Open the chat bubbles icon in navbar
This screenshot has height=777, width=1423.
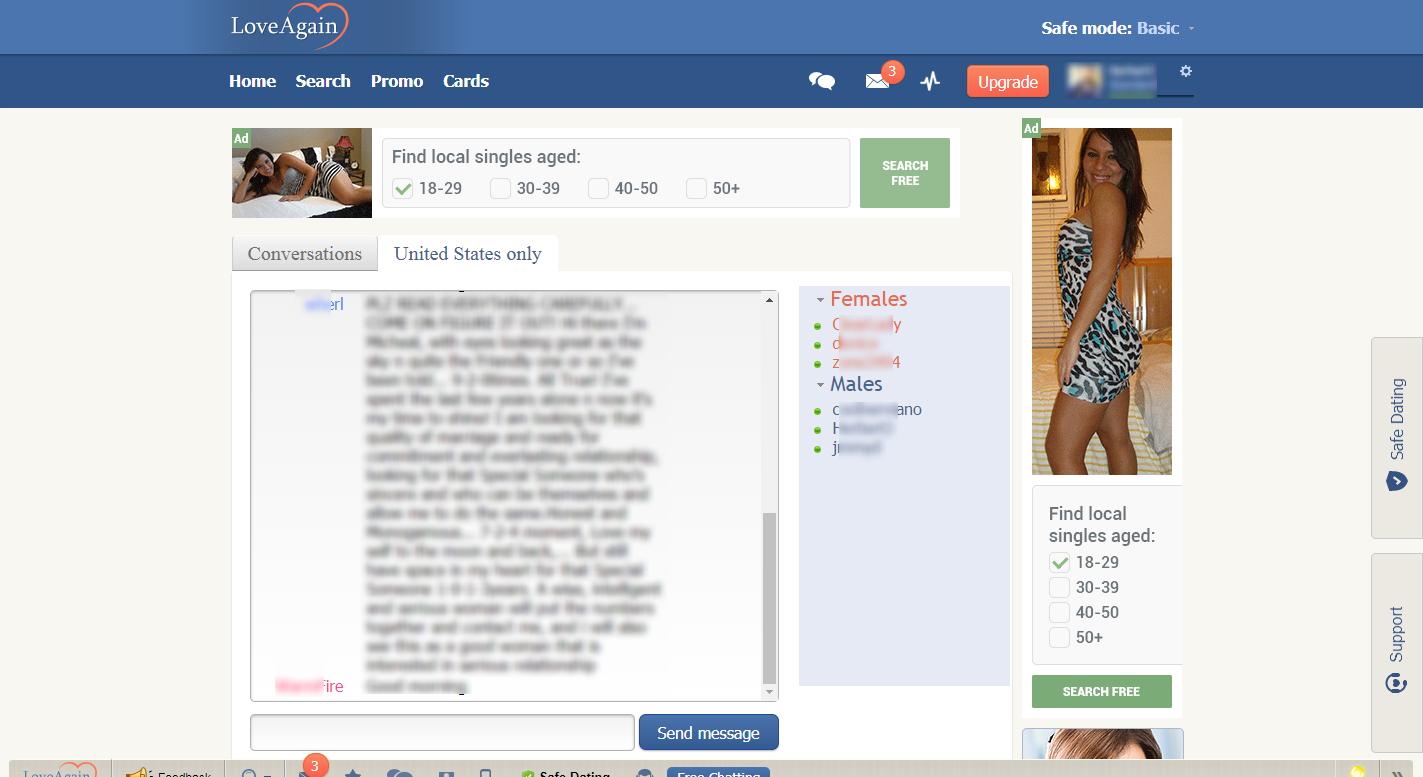pyautogui.click(x=821, y=81)
